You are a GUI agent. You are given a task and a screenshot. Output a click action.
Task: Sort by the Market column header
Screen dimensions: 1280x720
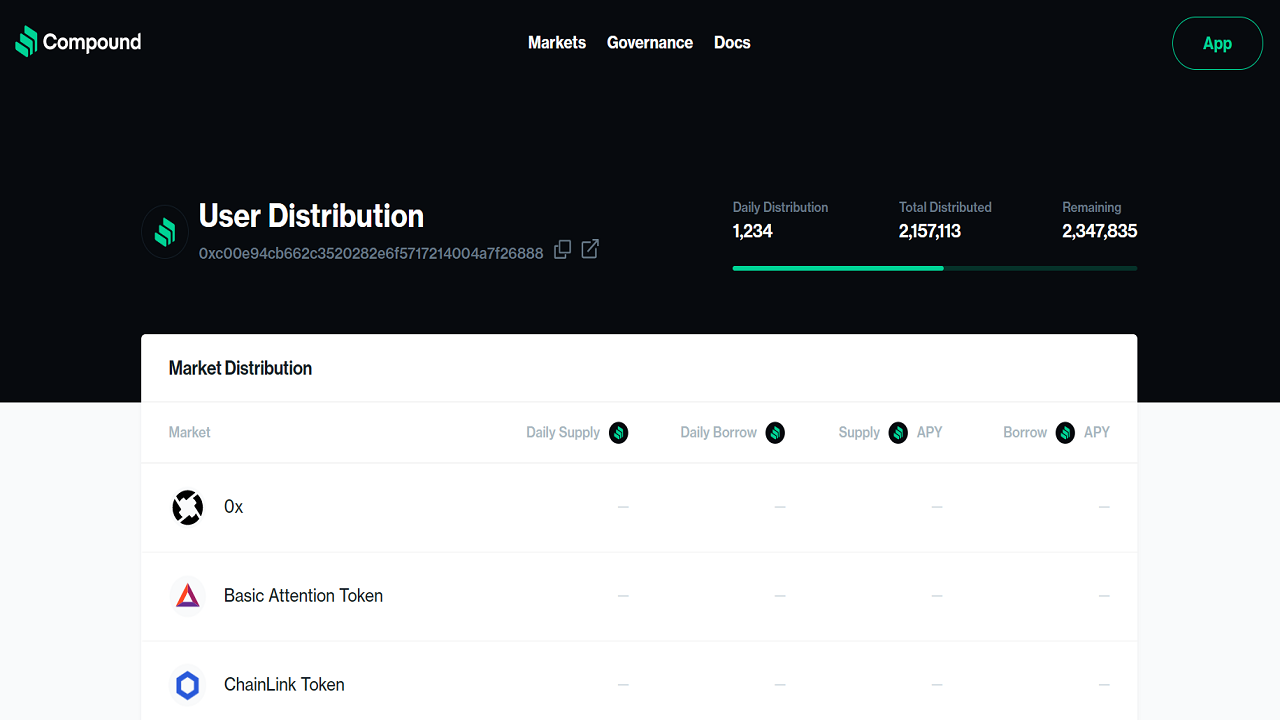coord(190,433)
